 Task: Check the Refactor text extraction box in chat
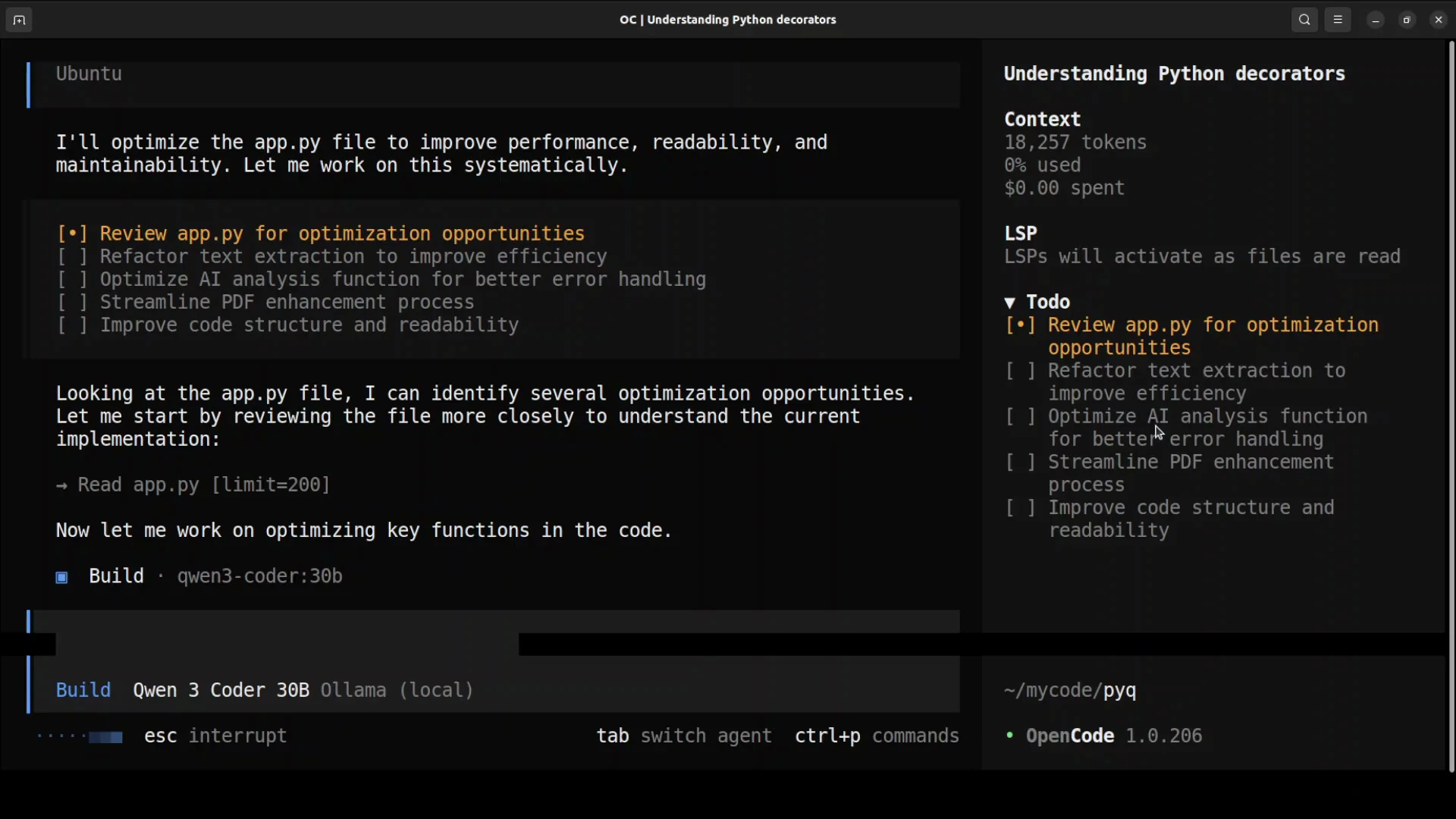click(x=72, y=257)
